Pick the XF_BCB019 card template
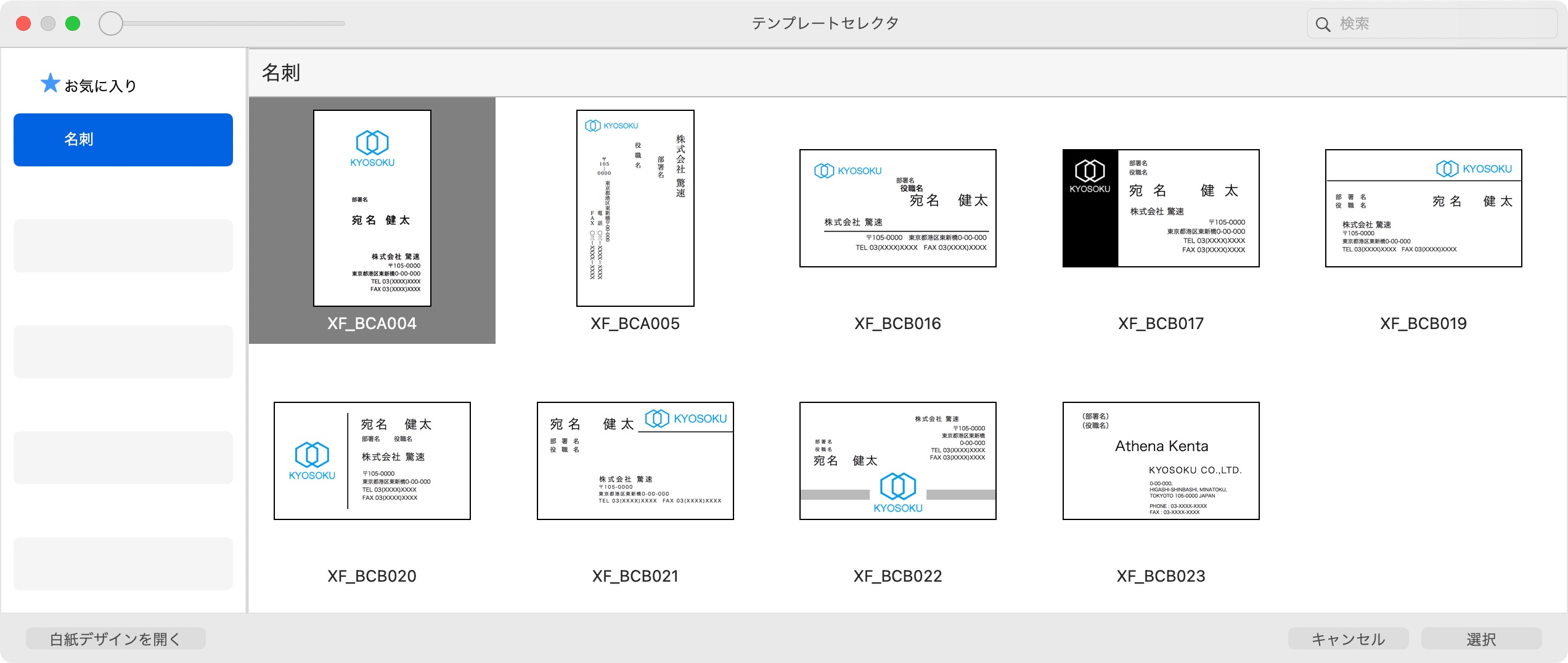The height and width of the screenshot is (663, 1568). [1424, 208]
